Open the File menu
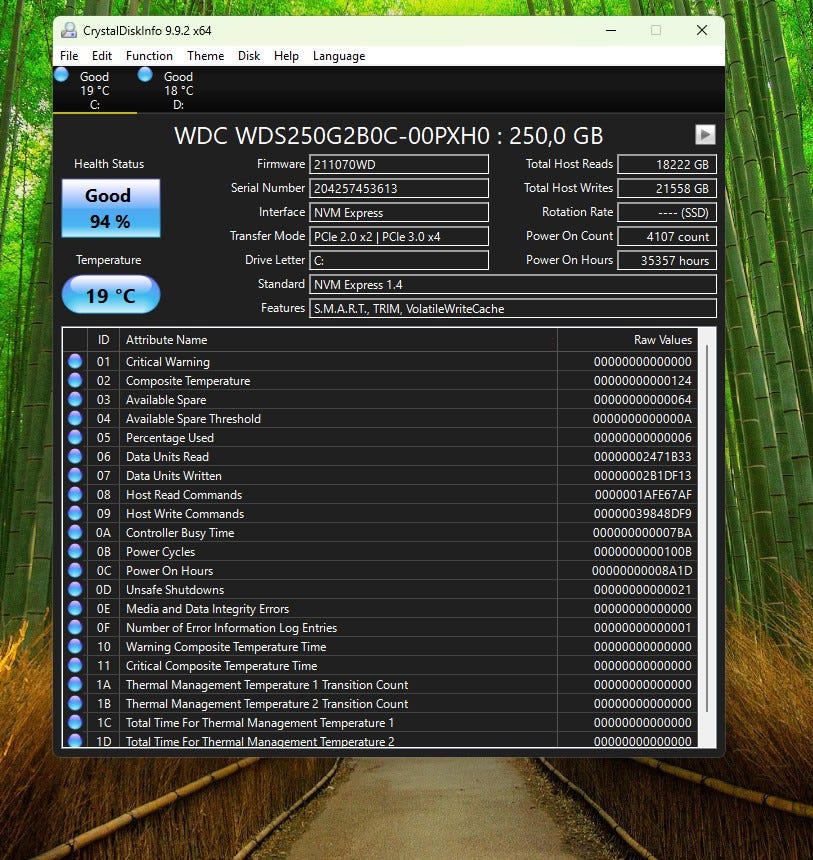 tap(69, 56)
